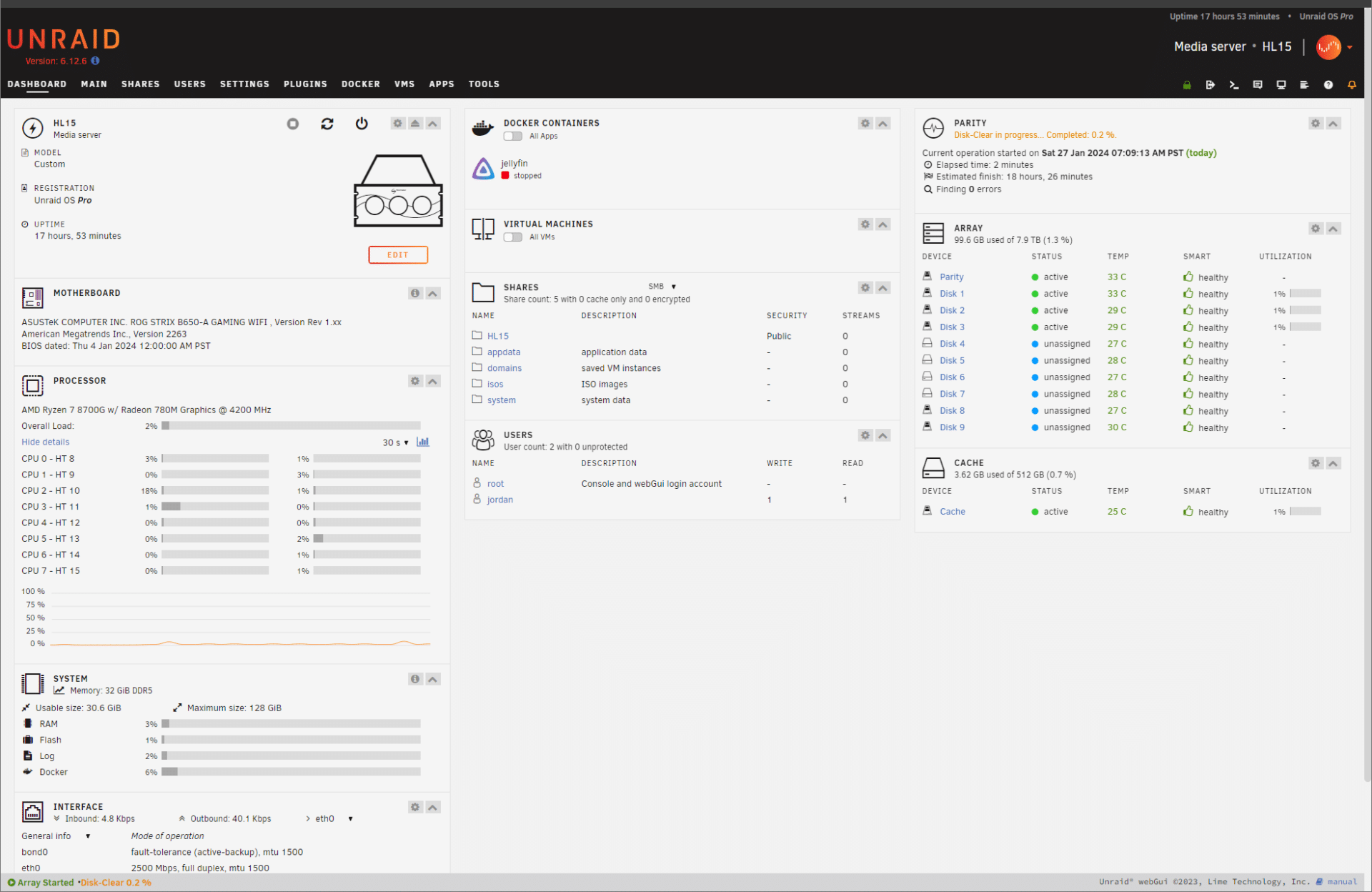Collapse the Processor panel
Screen dimensions: 1372x892
pos(433,382)
